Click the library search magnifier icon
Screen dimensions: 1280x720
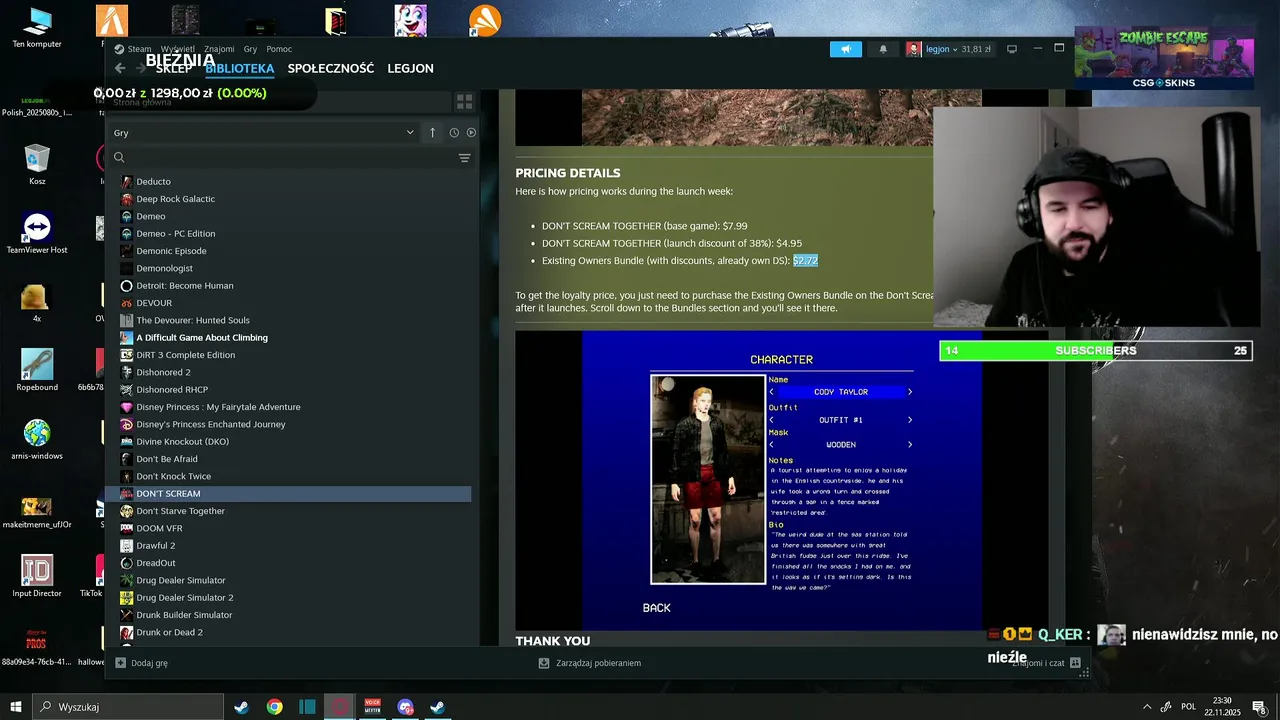pyautogui.click(x=119, y=157)
